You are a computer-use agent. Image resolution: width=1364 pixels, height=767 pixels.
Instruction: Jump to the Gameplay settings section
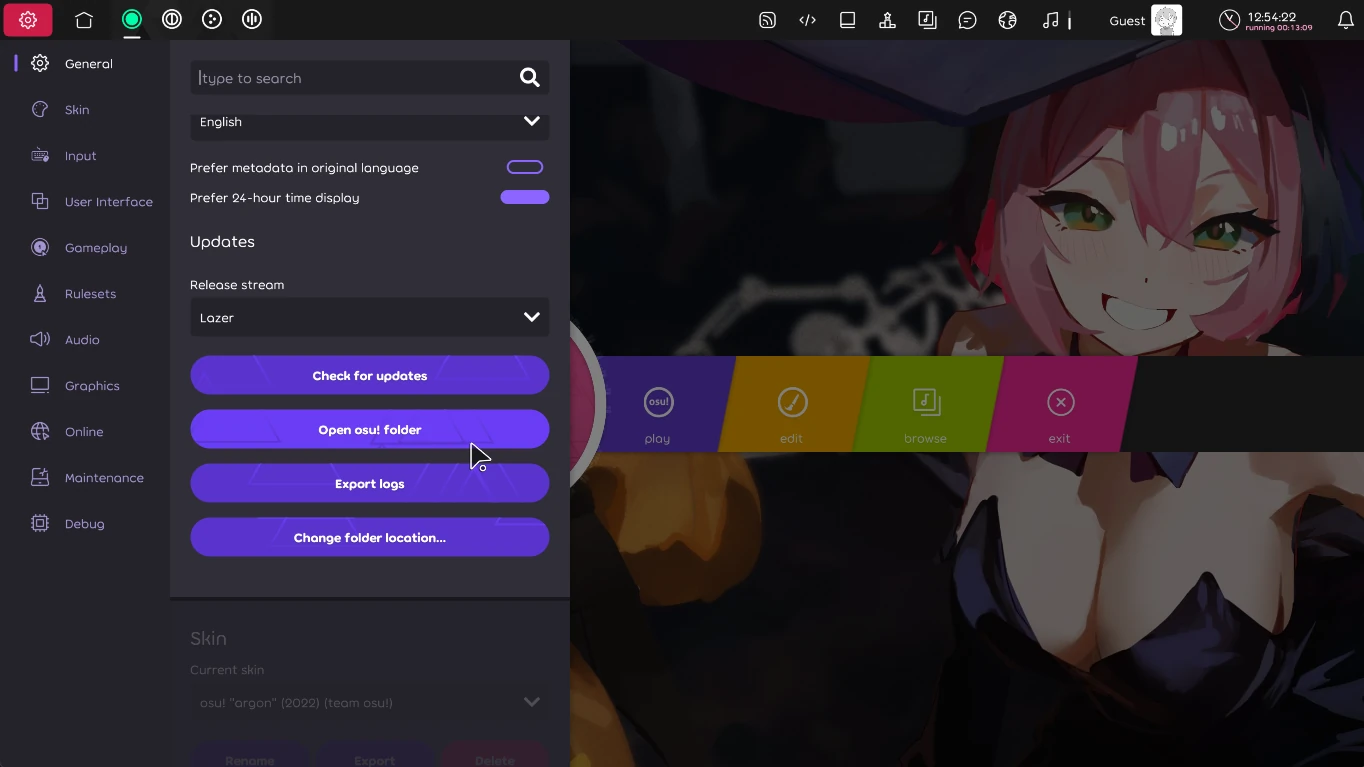(95, 248)
